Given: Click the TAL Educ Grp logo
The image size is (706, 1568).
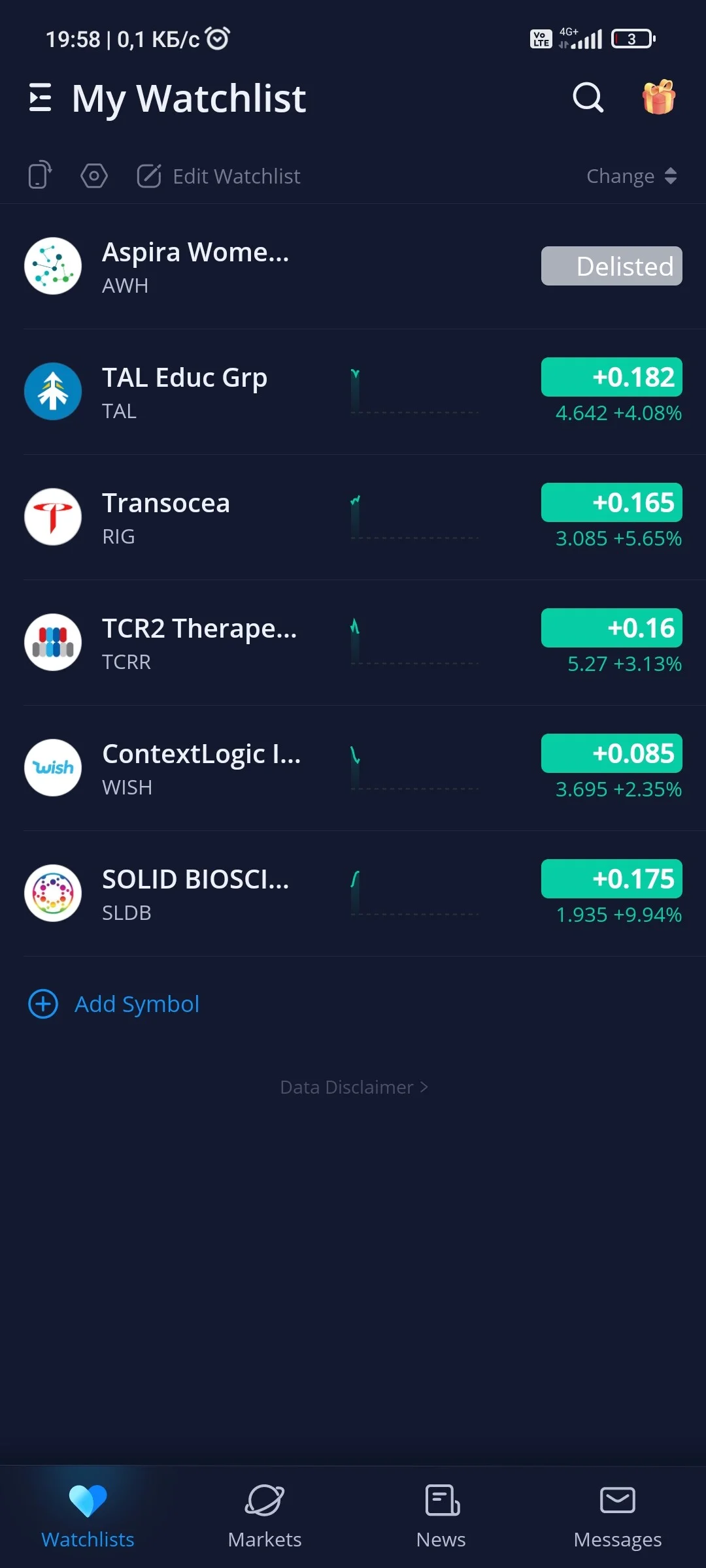Looking at the screenshot, I should pos(53,391).
